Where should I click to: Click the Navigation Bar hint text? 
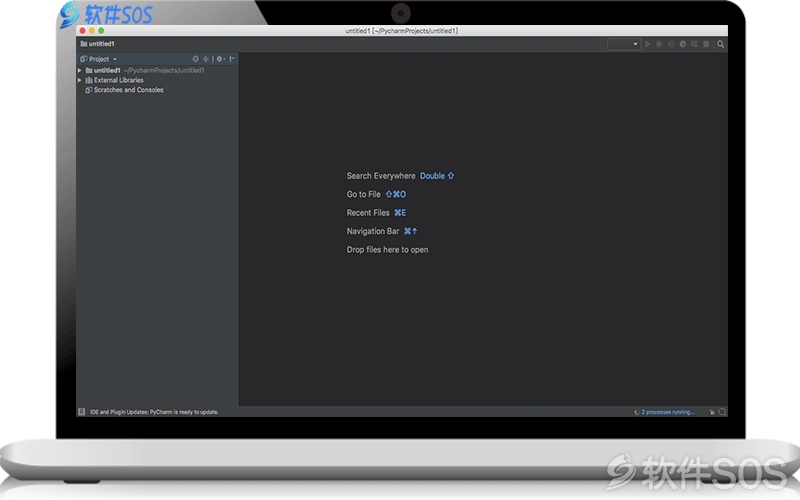tap(372, 231)
